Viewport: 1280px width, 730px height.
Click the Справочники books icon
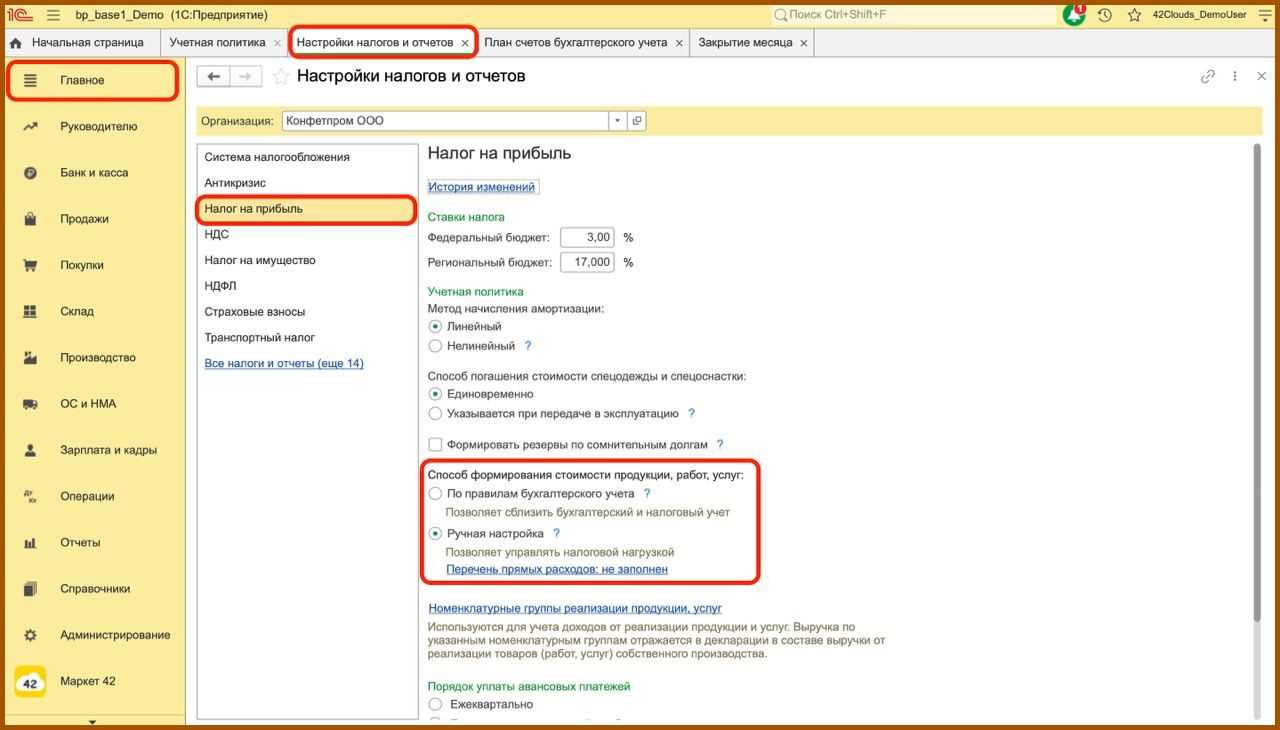coord(30,589)
